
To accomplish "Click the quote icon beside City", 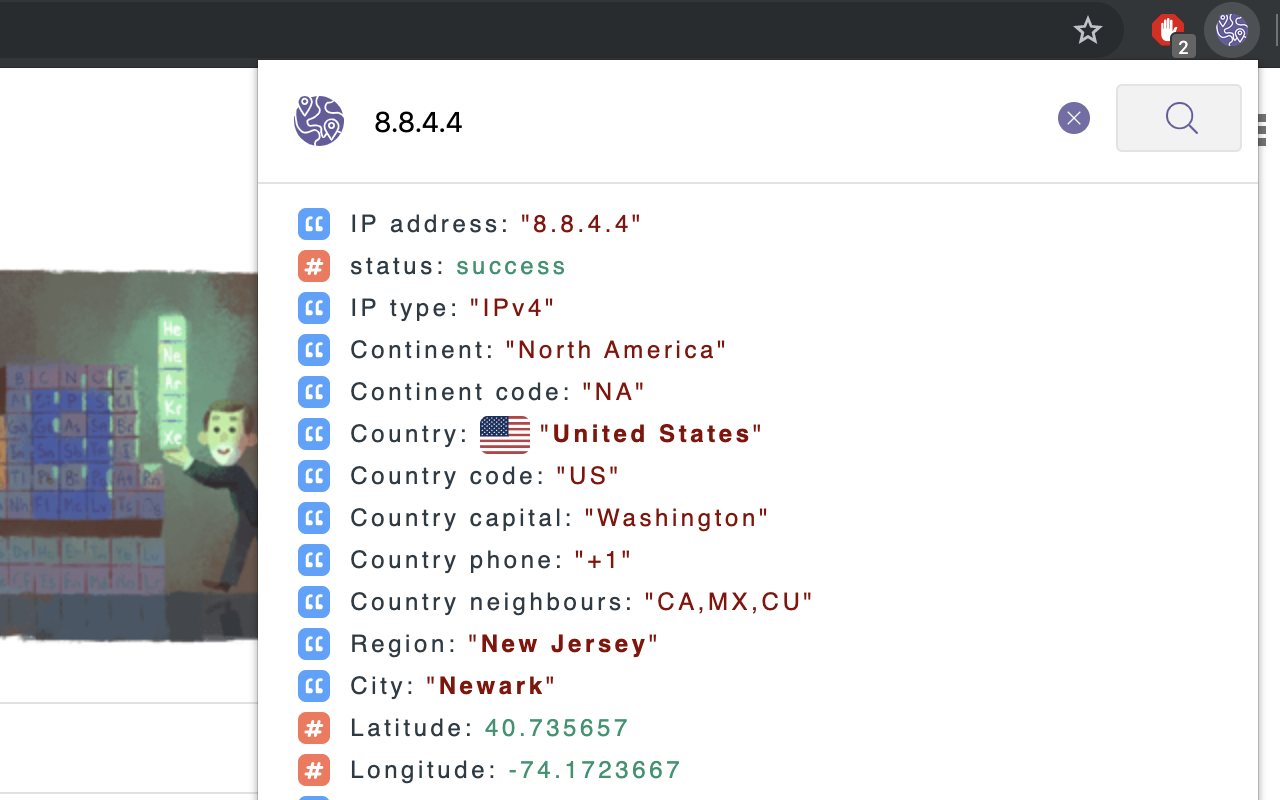I will [314, 686].
